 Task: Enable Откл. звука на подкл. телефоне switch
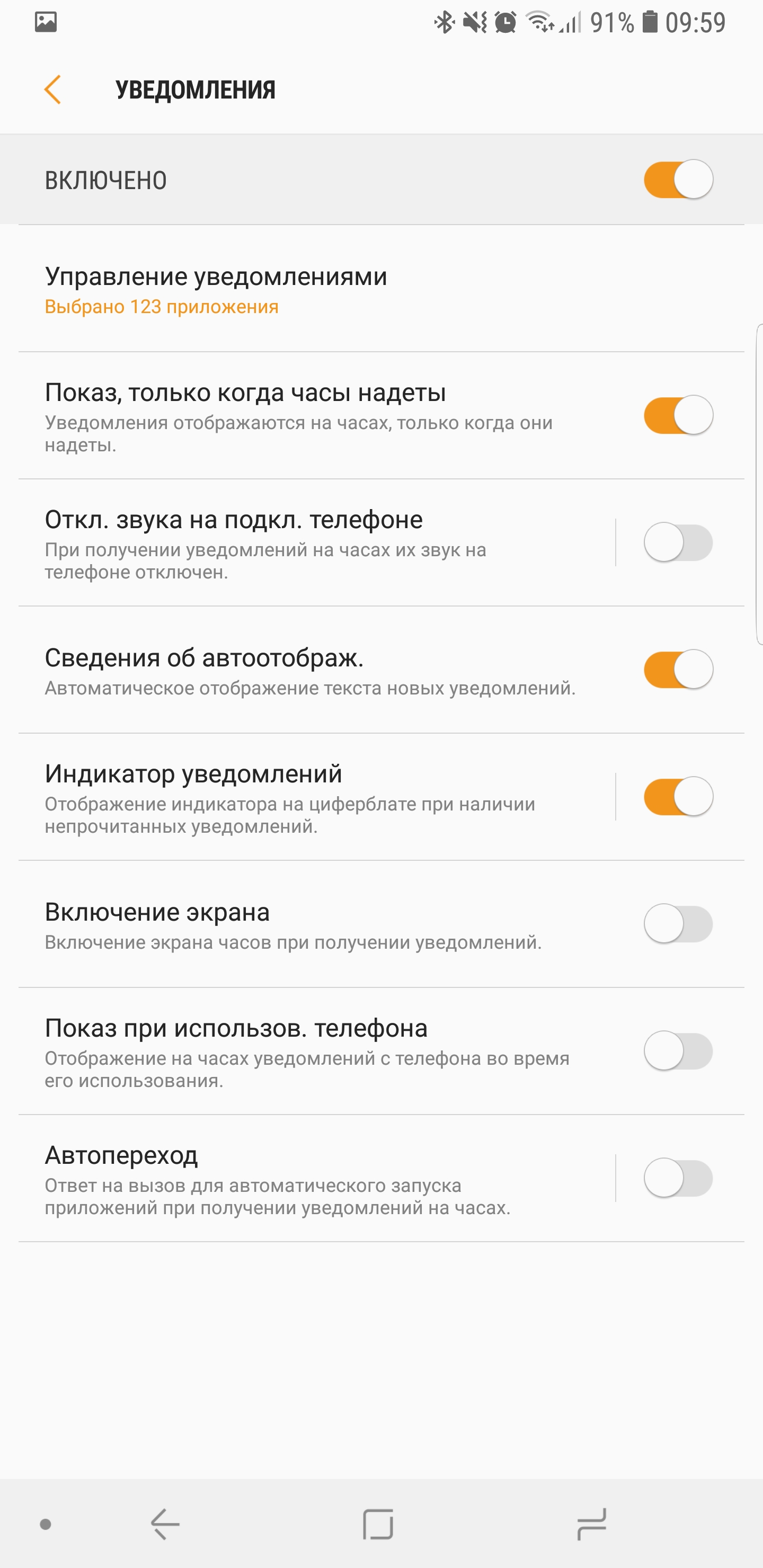coord(678,542)
